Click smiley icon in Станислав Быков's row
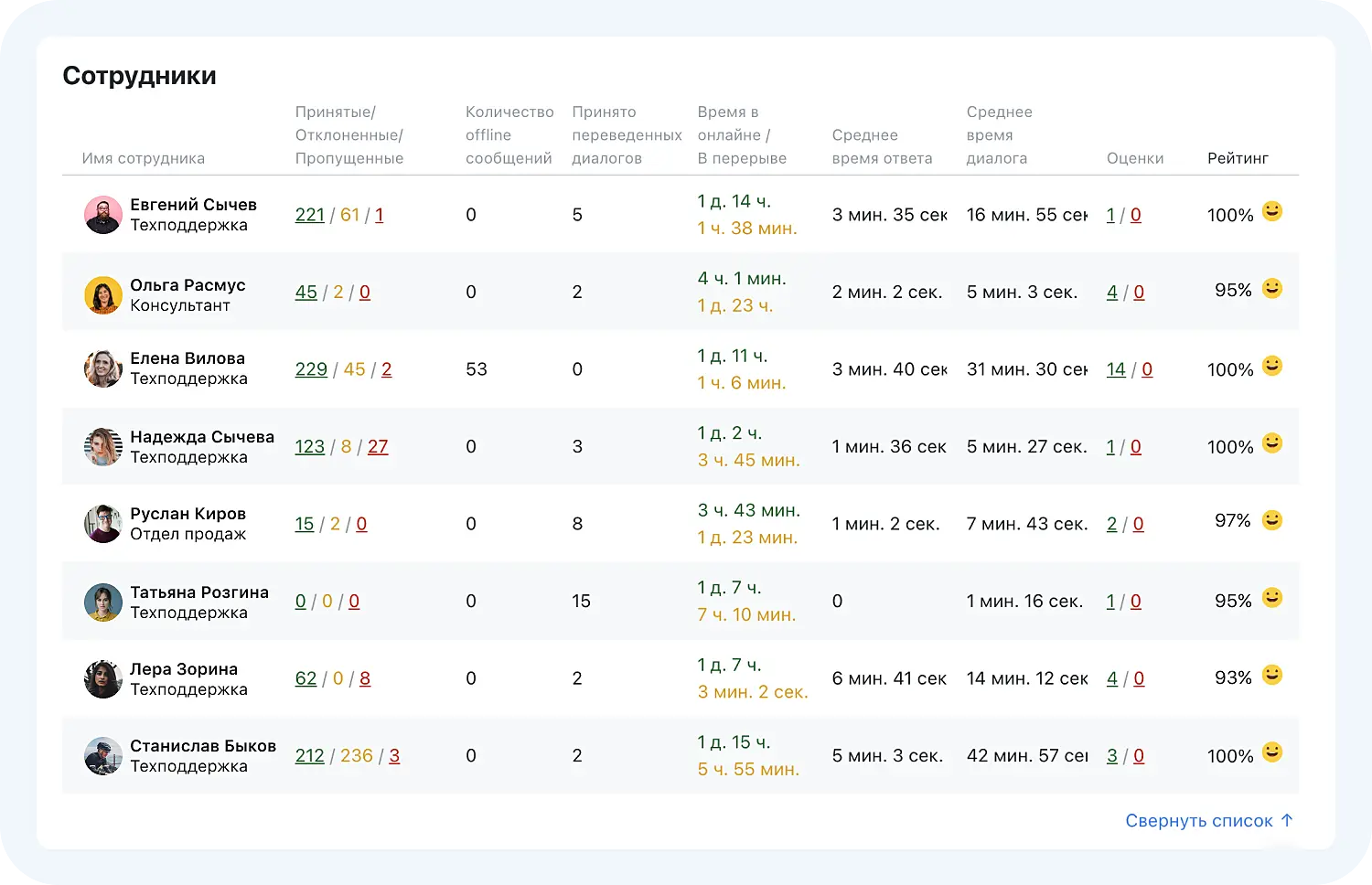Viewport: 1372px width, 885px height. (x=1271, y=753)
